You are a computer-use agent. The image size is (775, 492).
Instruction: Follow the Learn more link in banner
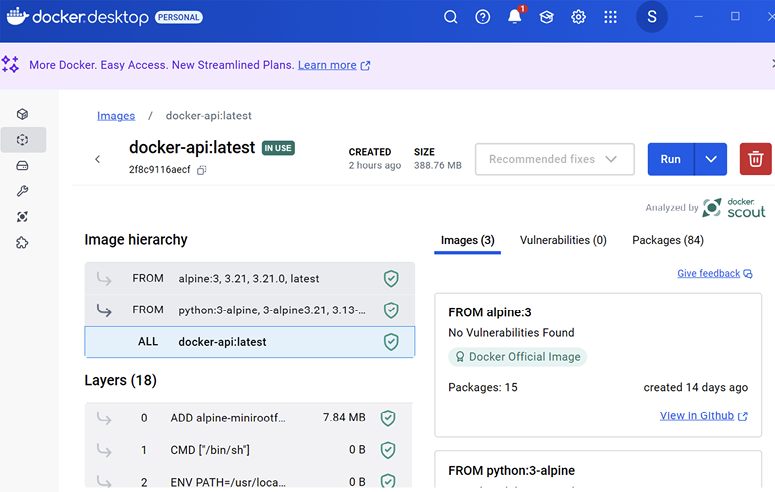327,65
